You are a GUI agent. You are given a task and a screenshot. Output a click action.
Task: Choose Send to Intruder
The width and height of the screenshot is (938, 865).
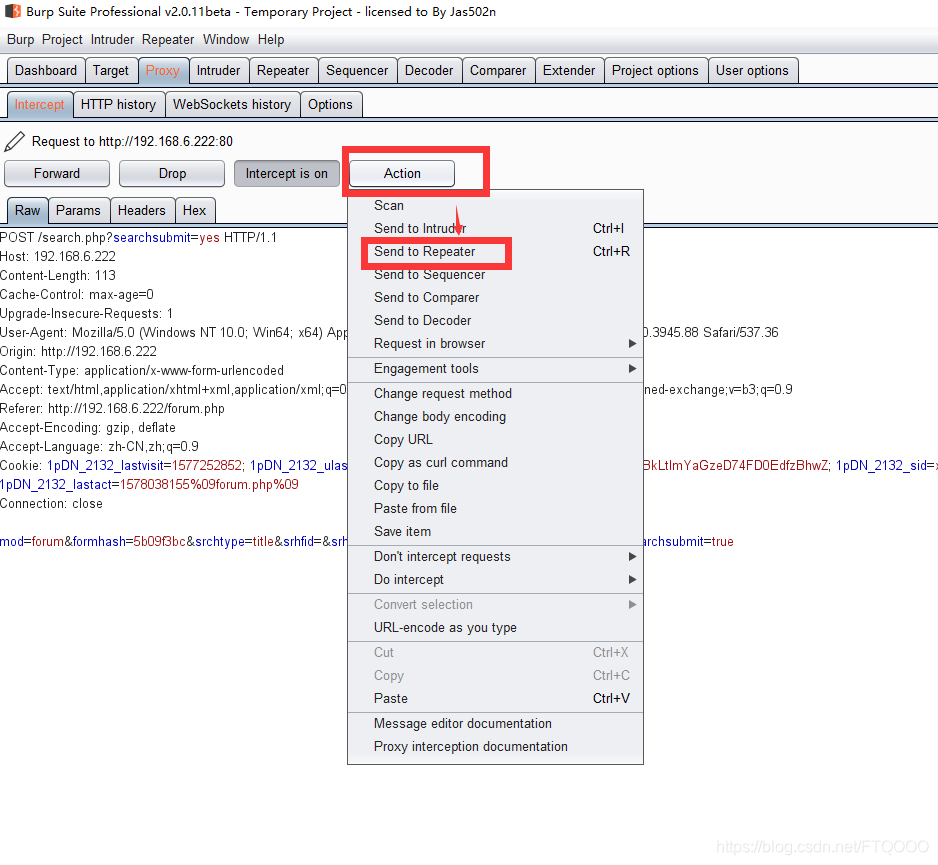495,229
